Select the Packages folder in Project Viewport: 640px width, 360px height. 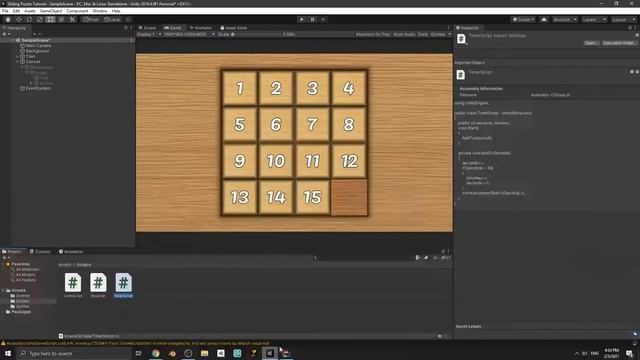(x=21, y=312)
